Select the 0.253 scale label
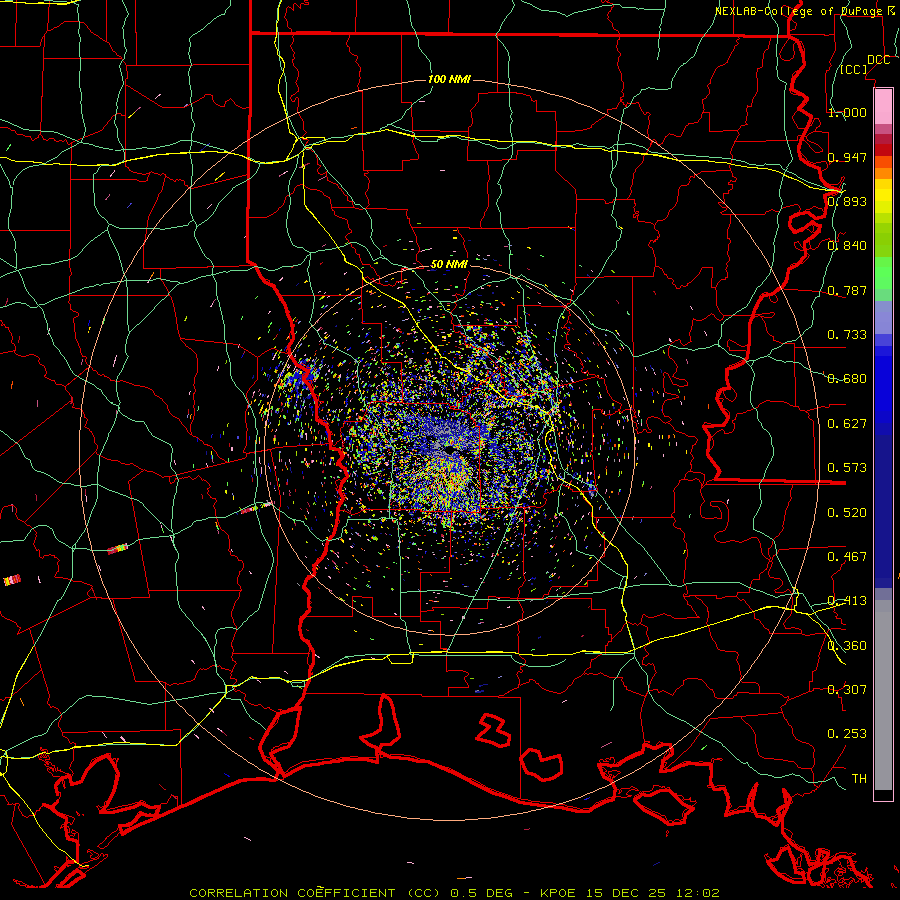Screen dimensions: 900x900 (847, 734)
